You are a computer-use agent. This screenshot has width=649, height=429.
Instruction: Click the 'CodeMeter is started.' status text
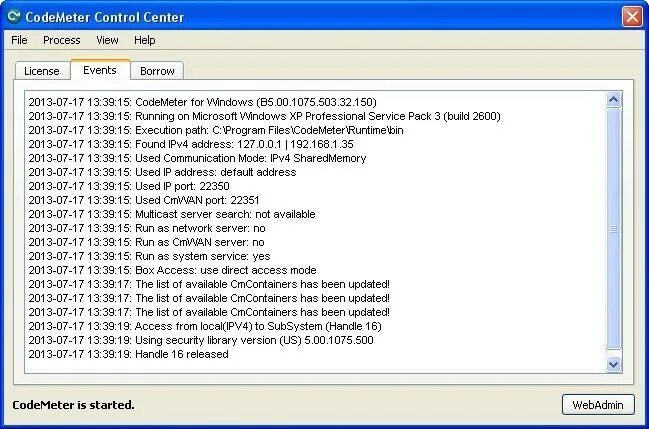click(x=73, y=405)
